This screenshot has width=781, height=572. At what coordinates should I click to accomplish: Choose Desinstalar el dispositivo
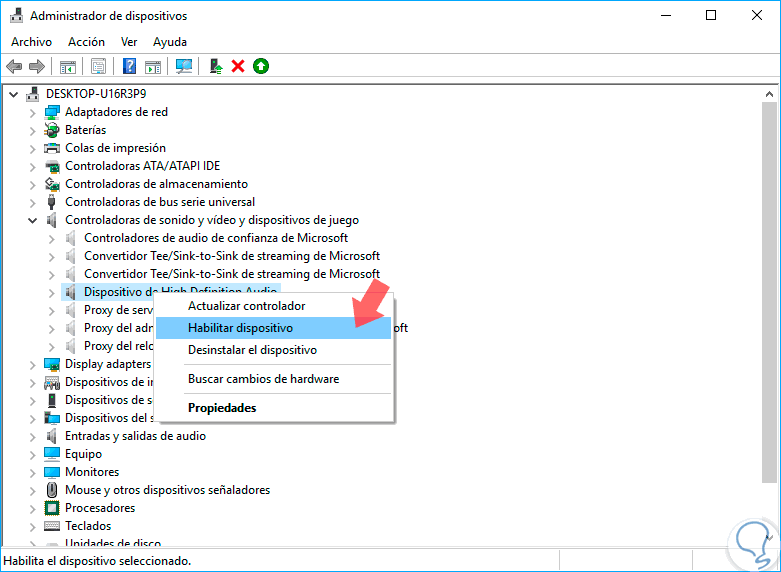(x=273, y=350)
